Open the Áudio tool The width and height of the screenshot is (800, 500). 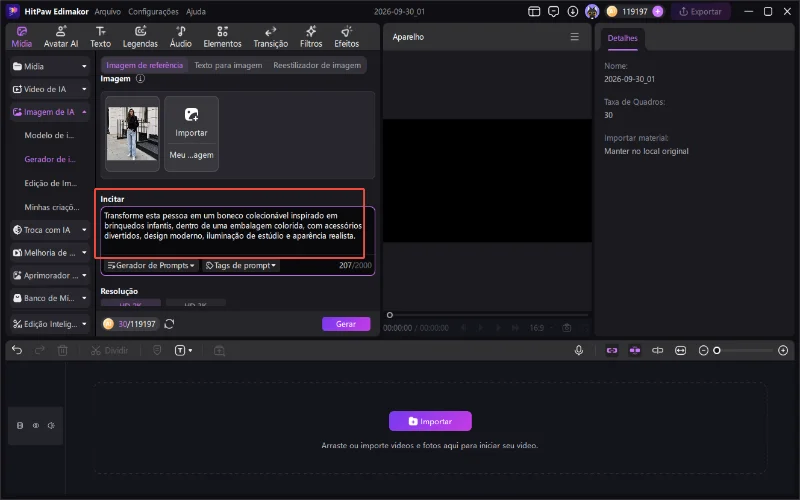[181, 37]
